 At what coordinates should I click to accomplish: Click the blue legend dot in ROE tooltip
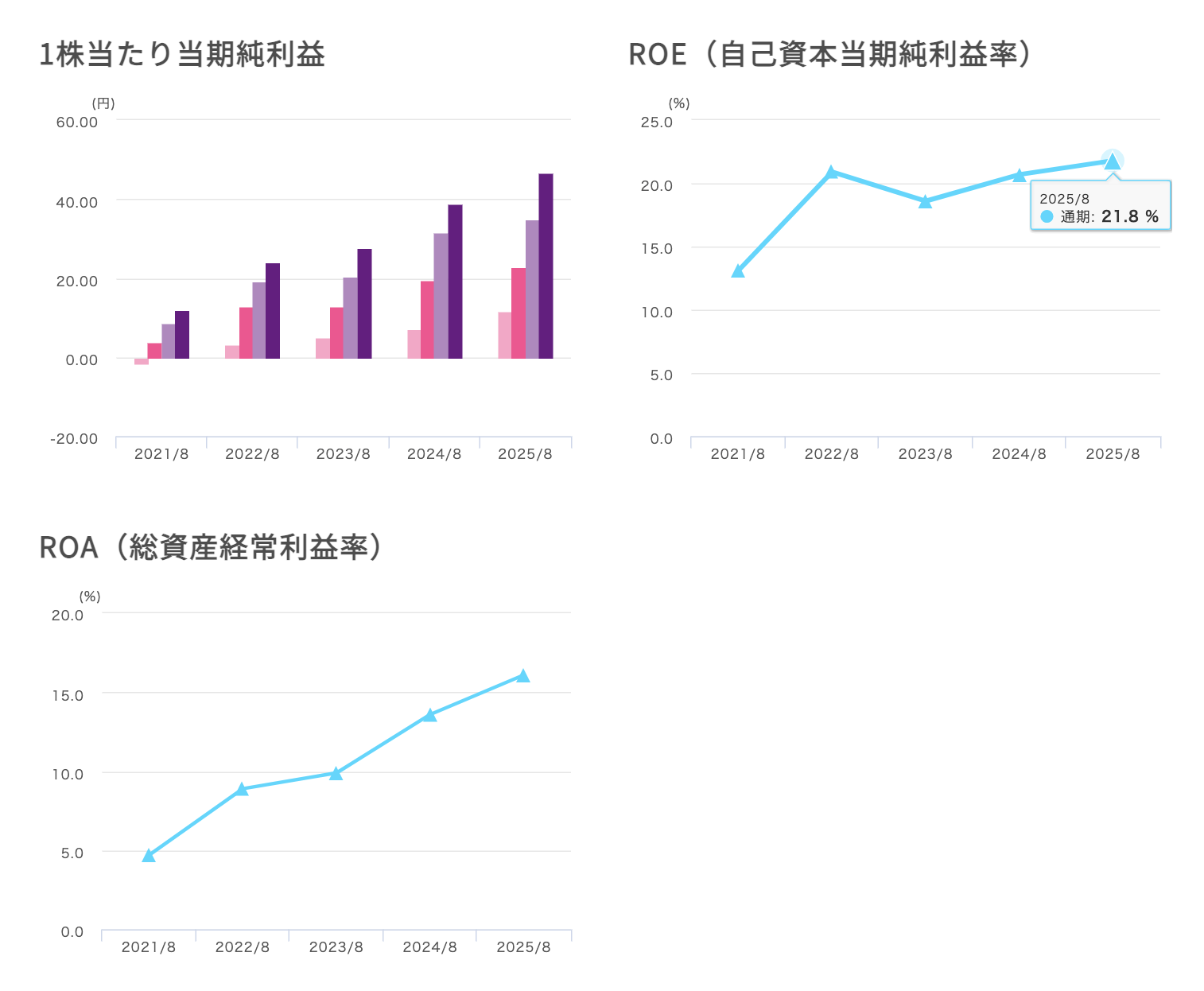[x=1047, y=216]
